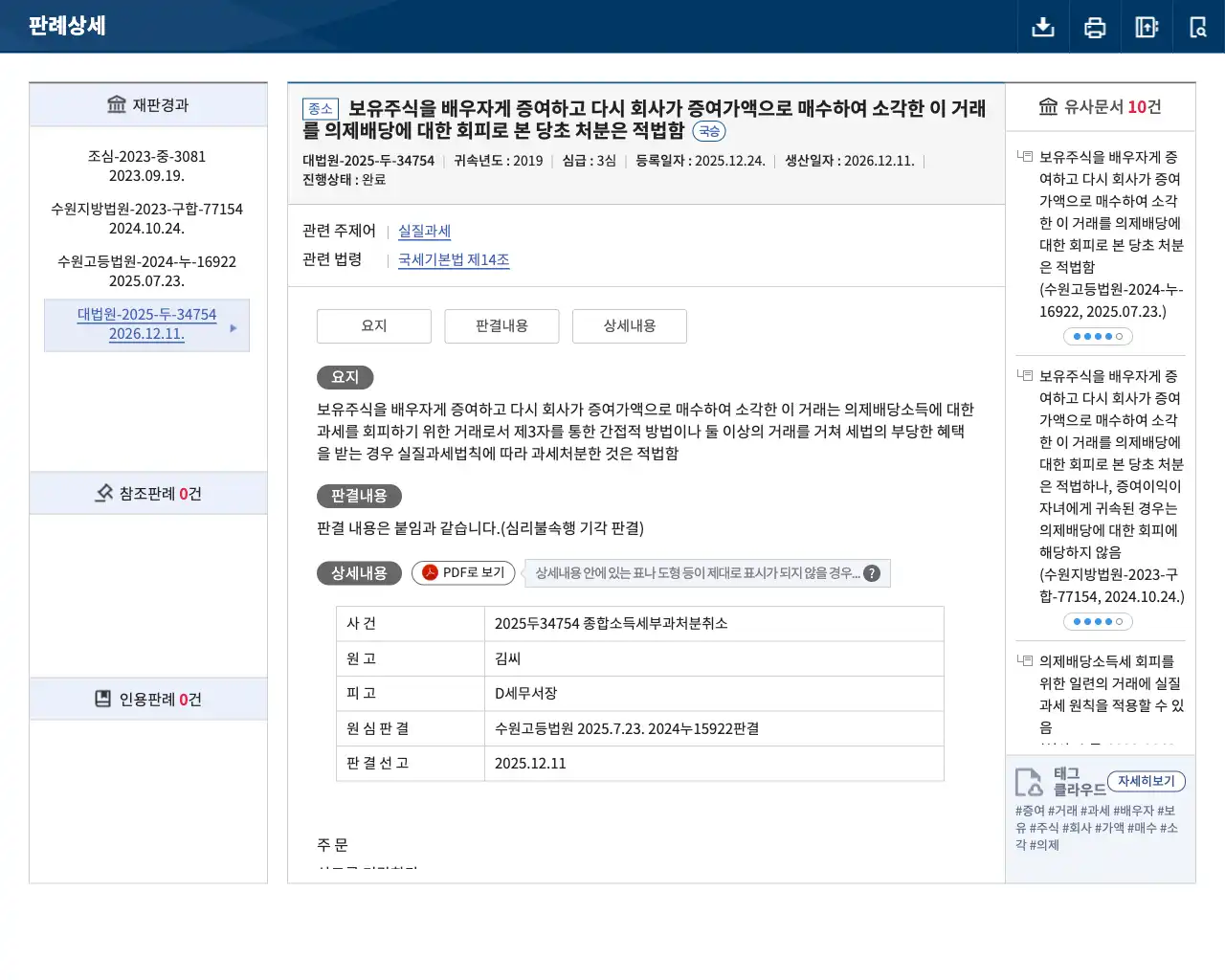
Task: Click the courthouse icon beside 재판경과
Action: [x=117, y=104]
